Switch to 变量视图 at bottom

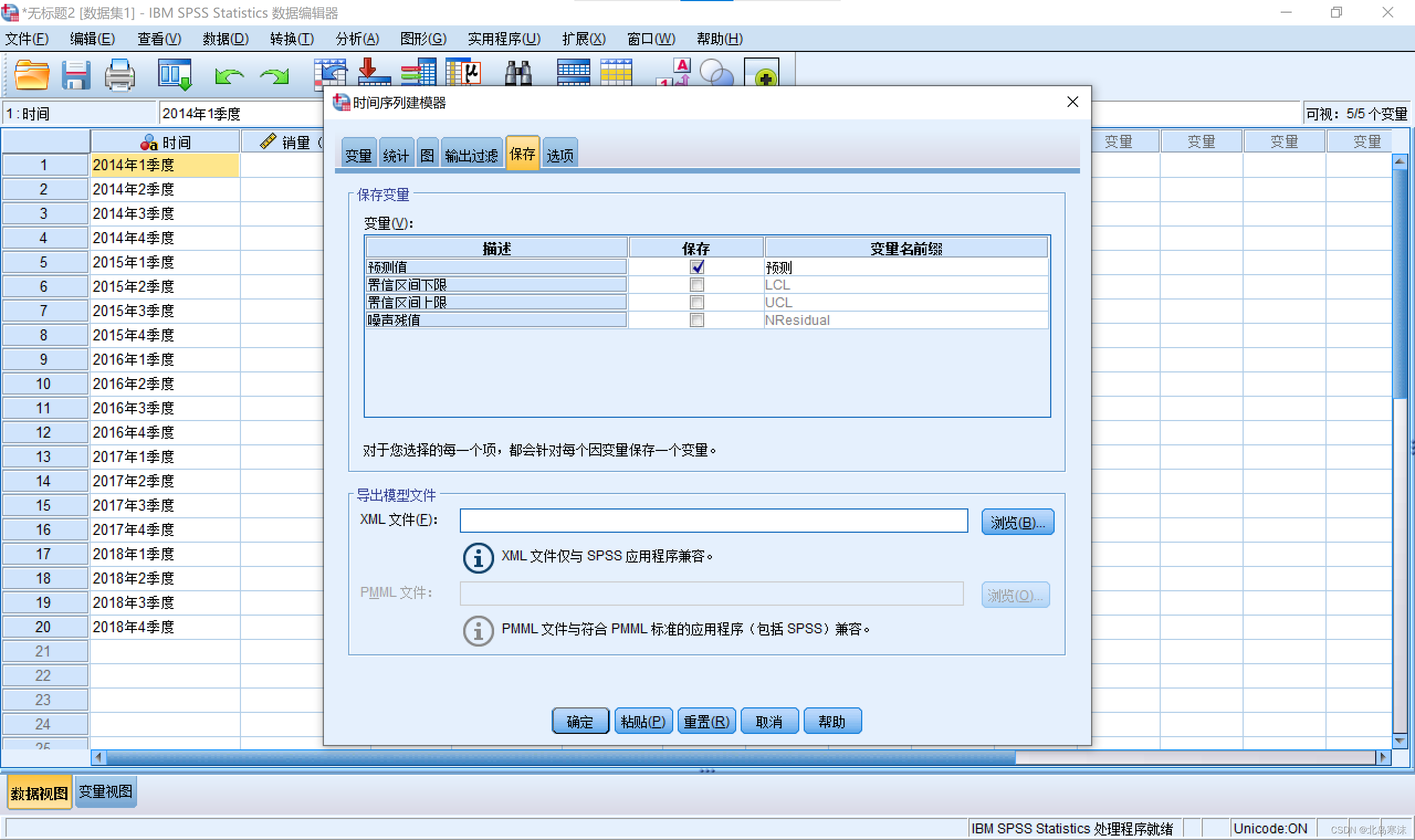[x=105, y=792]
